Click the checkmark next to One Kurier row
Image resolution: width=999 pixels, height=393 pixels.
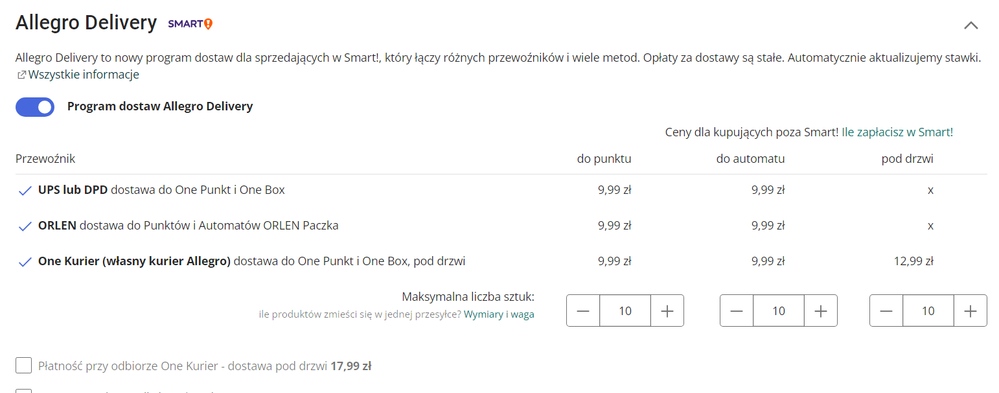point(25,262)
